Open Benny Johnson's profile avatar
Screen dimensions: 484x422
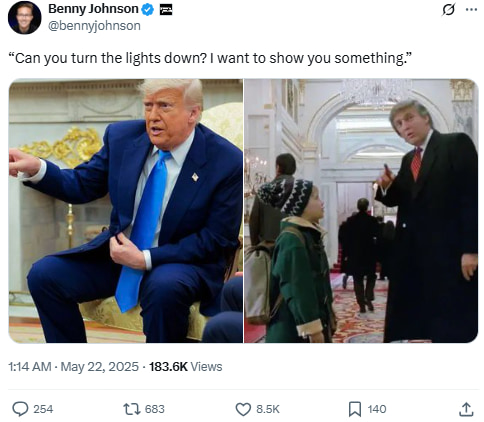[x=24, y=17]
